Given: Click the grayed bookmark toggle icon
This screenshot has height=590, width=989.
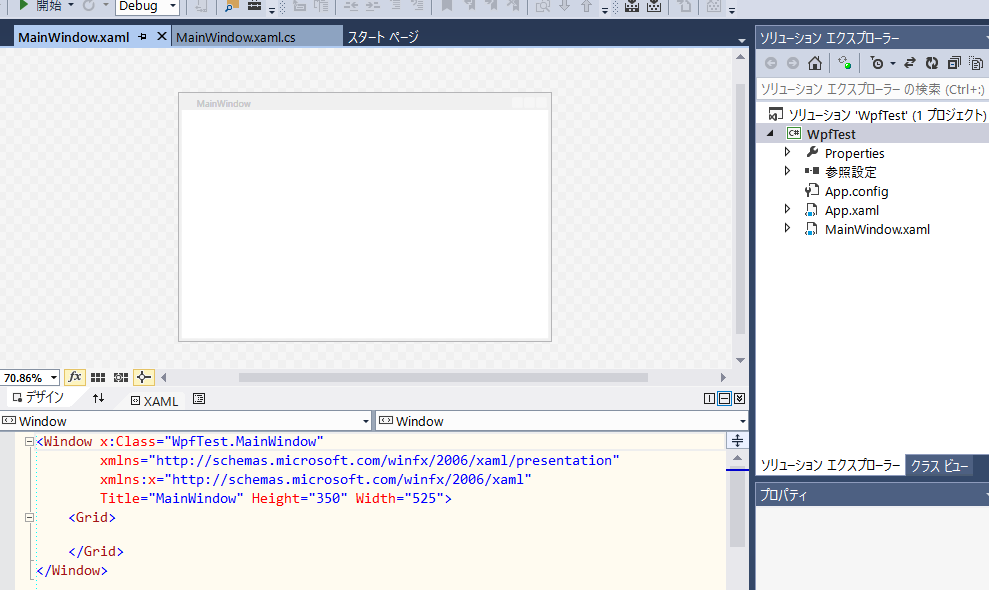Looking at the screenshot, I should pyautogui.click(x=447, y=6).
